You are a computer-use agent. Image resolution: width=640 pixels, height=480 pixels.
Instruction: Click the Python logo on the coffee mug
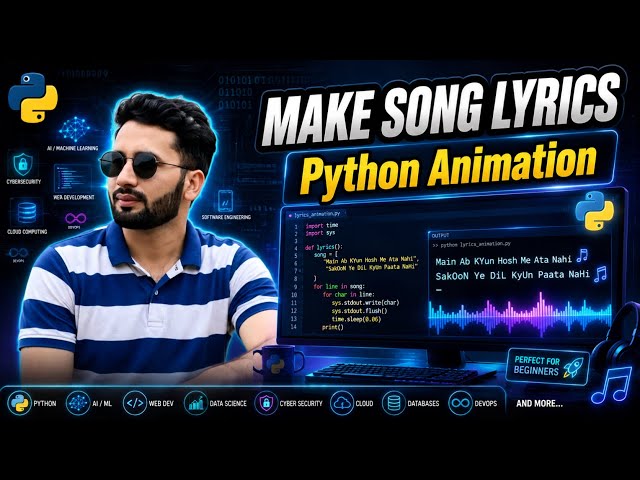tap(275, 364)
